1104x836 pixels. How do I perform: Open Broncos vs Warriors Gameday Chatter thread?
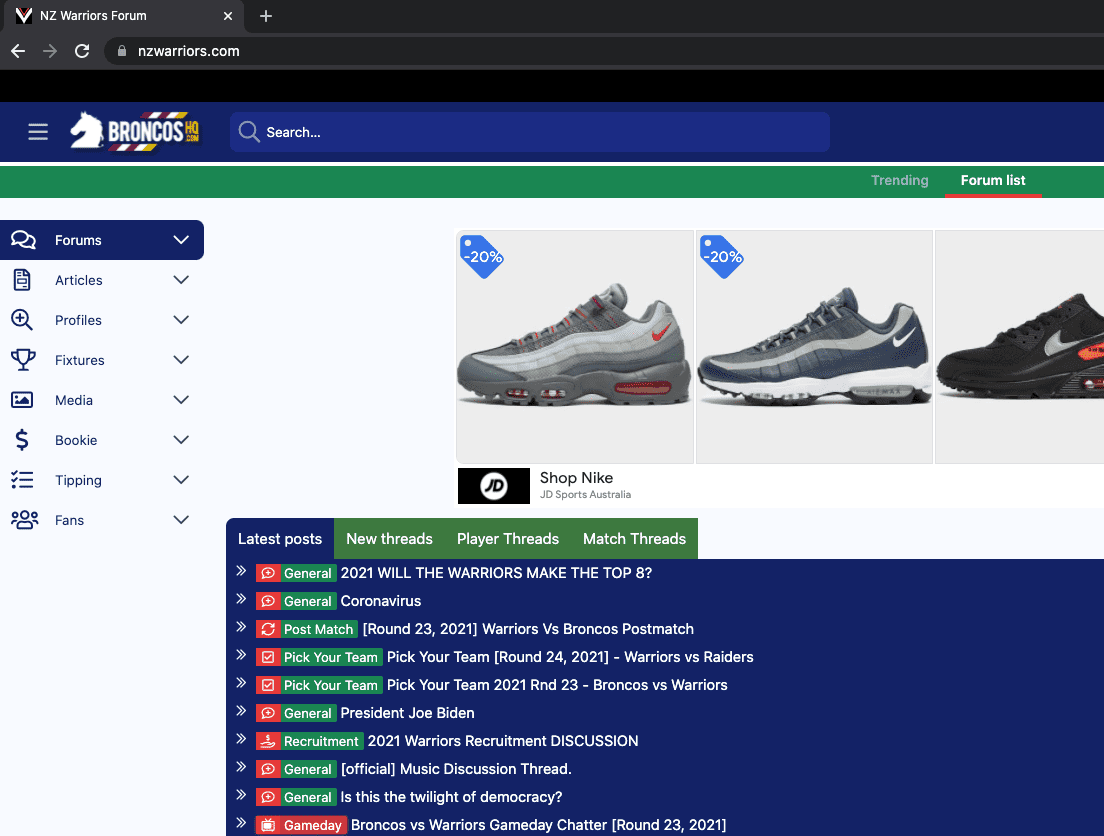coord(539,825)
